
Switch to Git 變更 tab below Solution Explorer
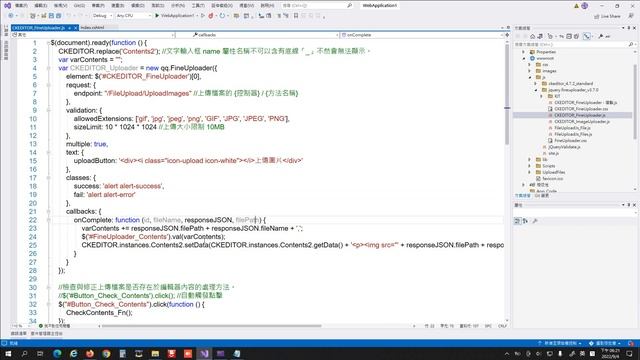(542, 196)
